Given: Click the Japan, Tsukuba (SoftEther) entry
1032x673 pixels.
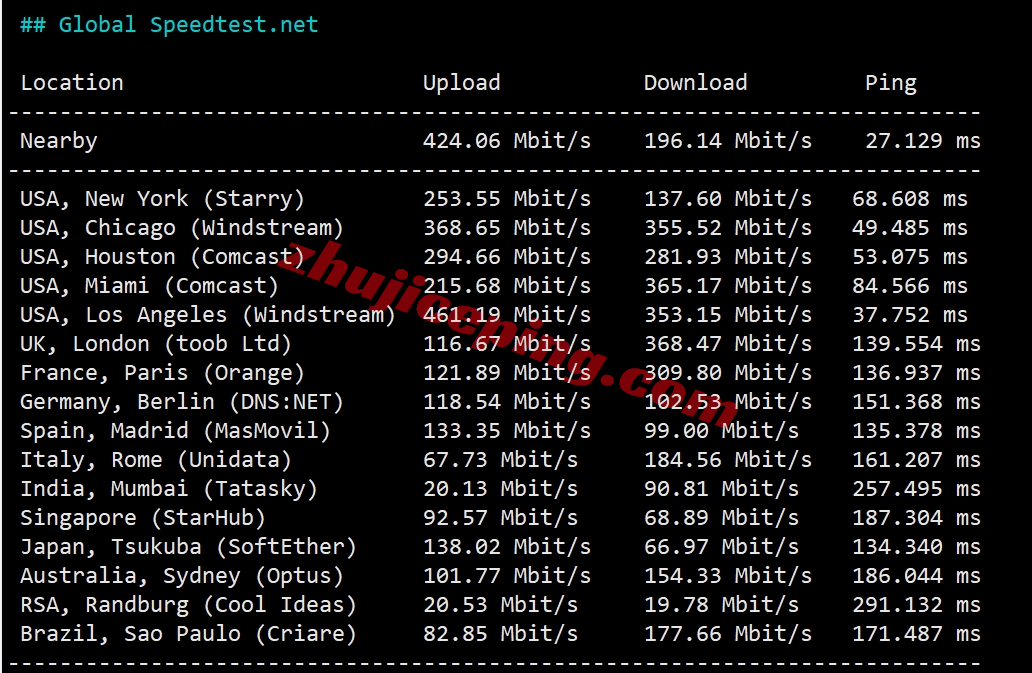Looking at the screenshot, I should click(188, 547).
